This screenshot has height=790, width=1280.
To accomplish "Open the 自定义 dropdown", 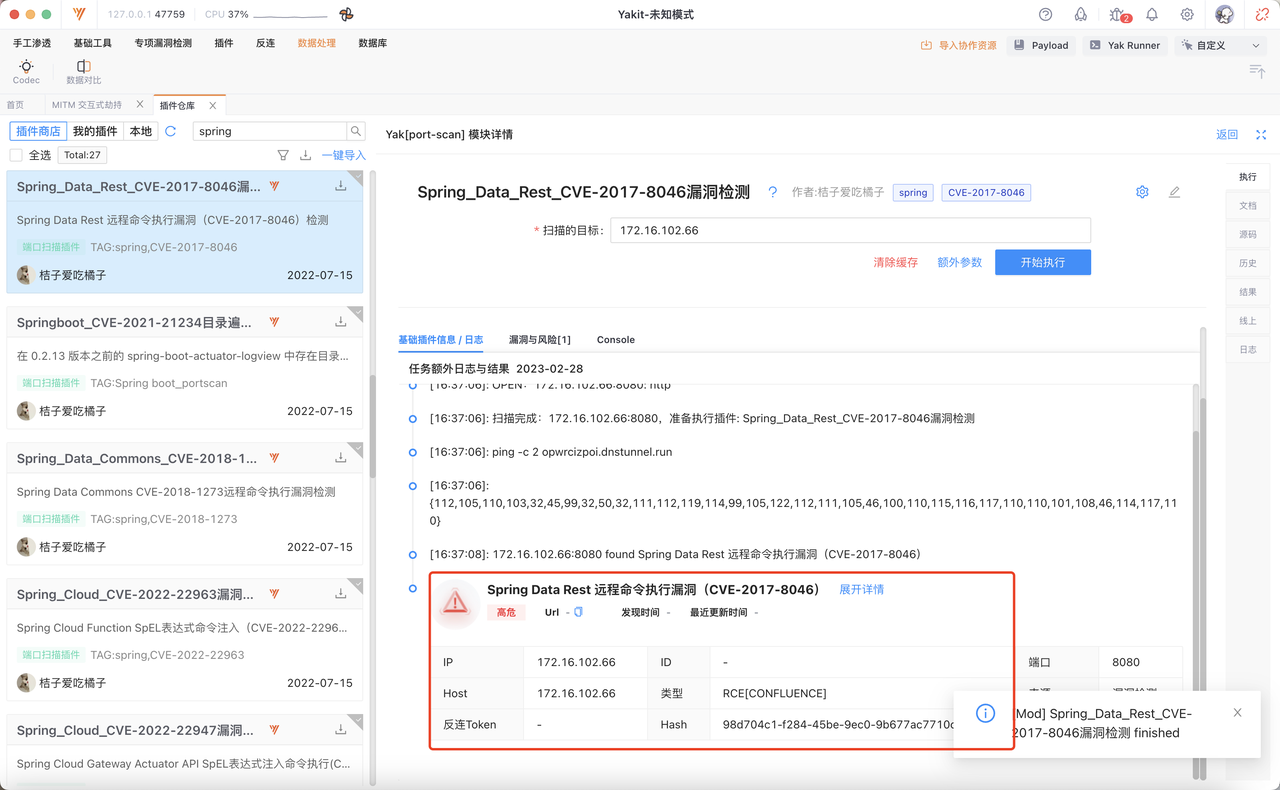I will [x=1221, y=45].
